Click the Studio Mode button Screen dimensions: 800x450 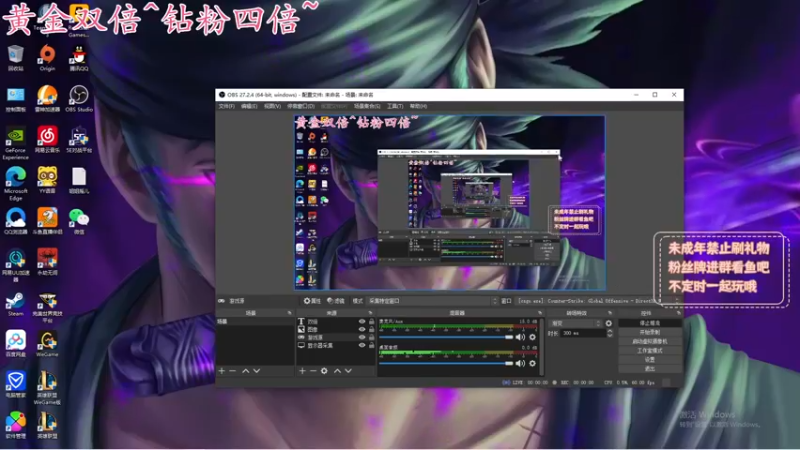[649, 351]
